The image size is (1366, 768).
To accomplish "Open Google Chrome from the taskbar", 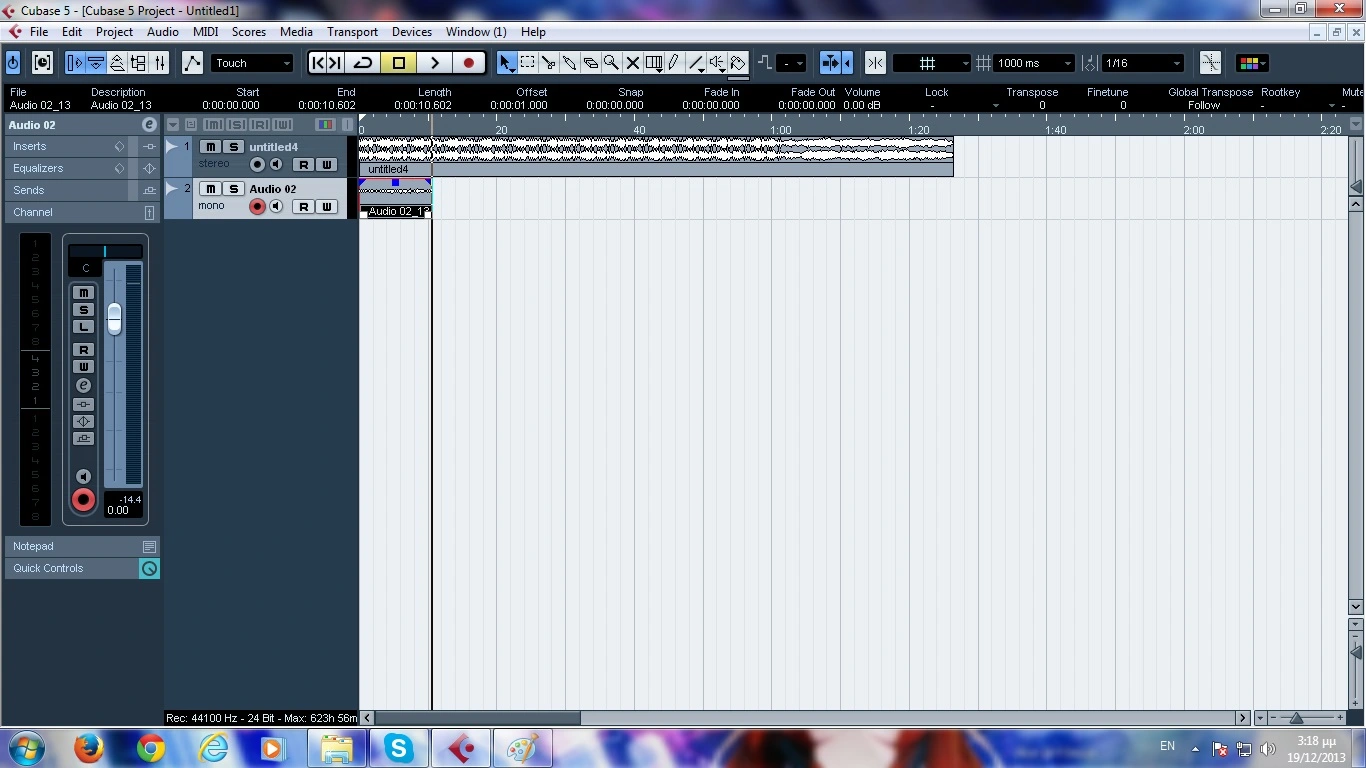I will coord(151,748).
